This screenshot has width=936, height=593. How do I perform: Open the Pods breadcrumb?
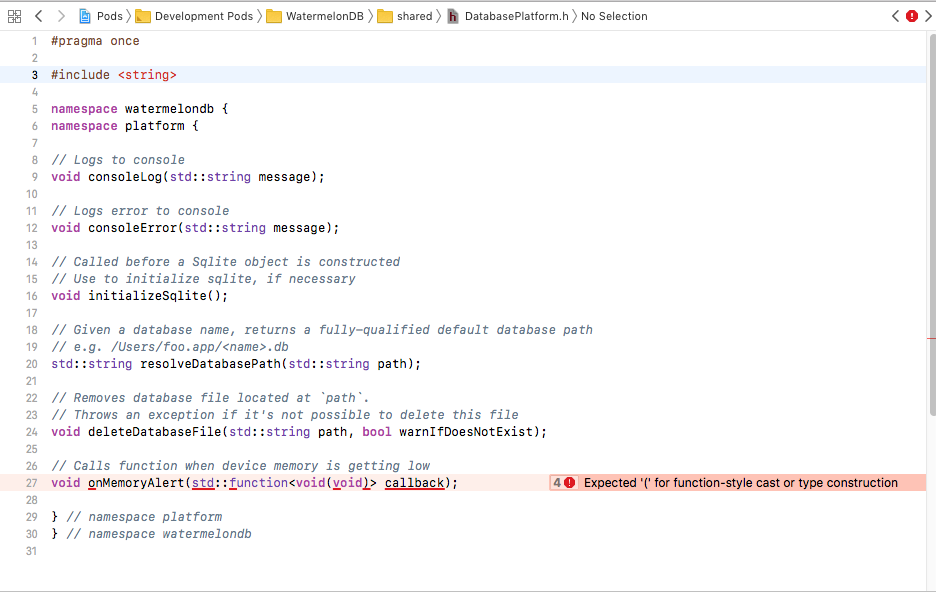pyautogui.click(x=110, y=16)
